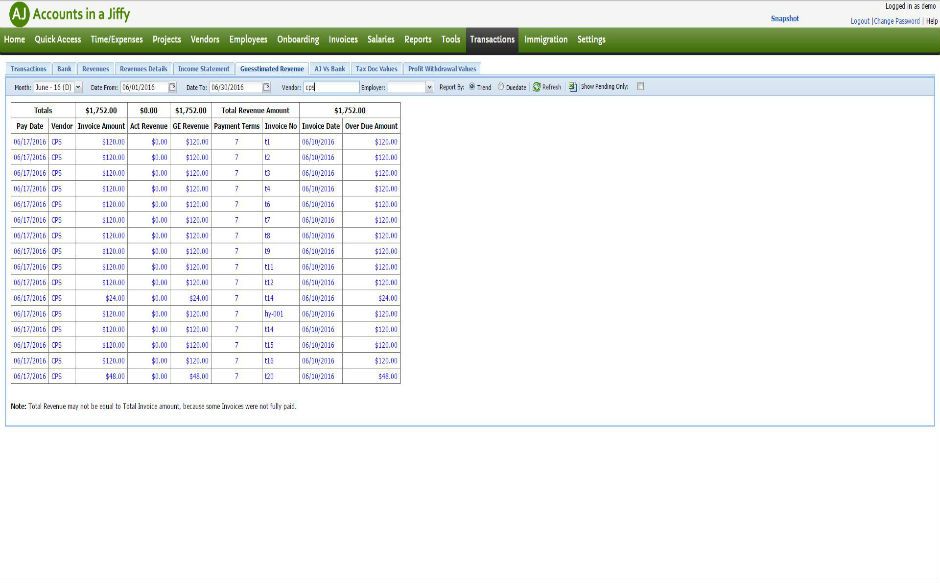Click the Payment Terms column header
Viewport: 940px width, 583px height.
[237, 126]
